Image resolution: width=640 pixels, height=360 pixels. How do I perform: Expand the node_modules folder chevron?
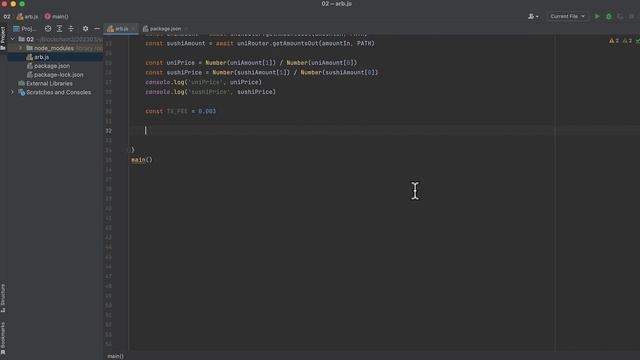click(20, 48)
